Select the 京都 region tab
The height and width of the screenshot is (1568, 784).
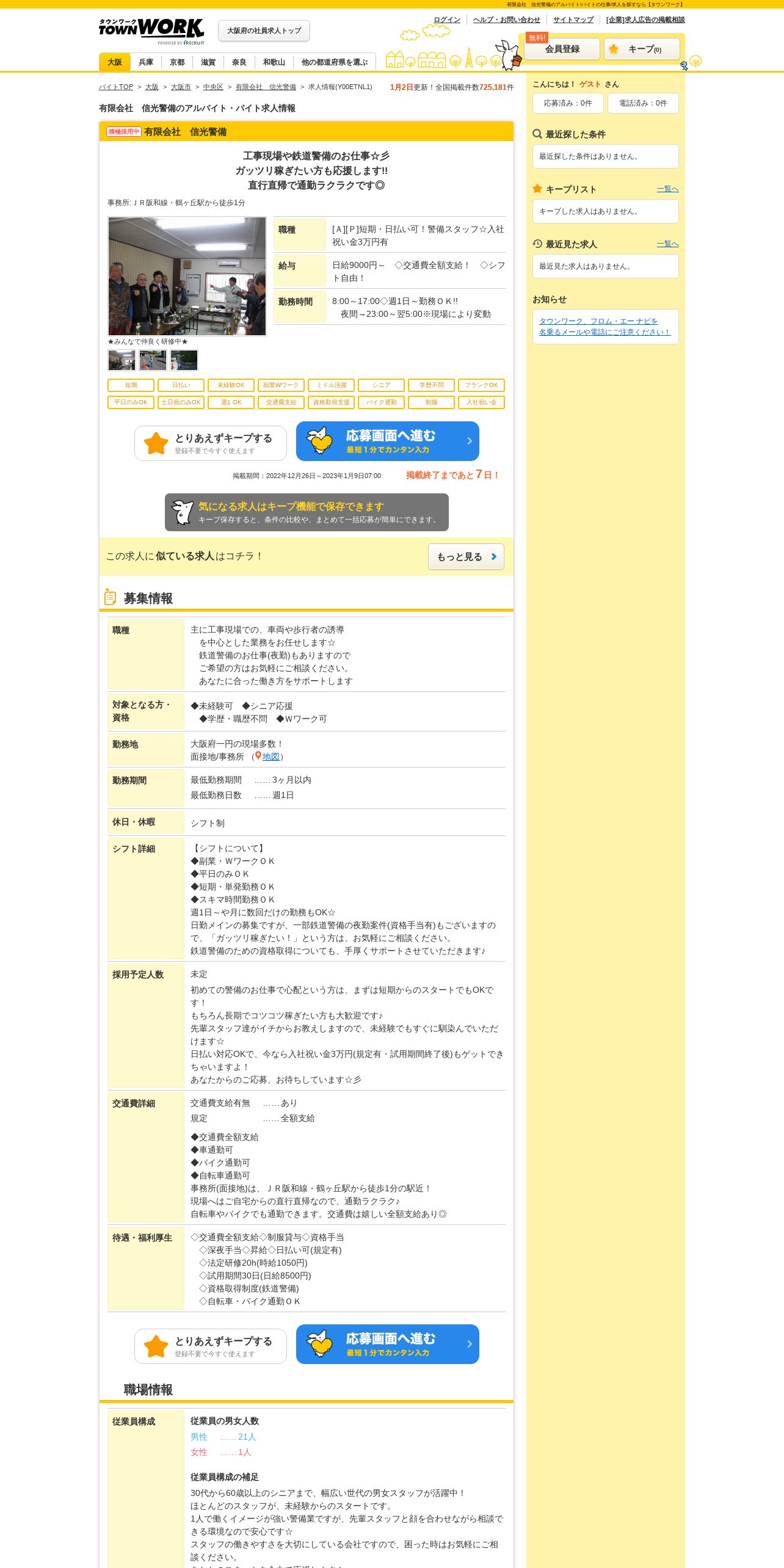point(177,62)
